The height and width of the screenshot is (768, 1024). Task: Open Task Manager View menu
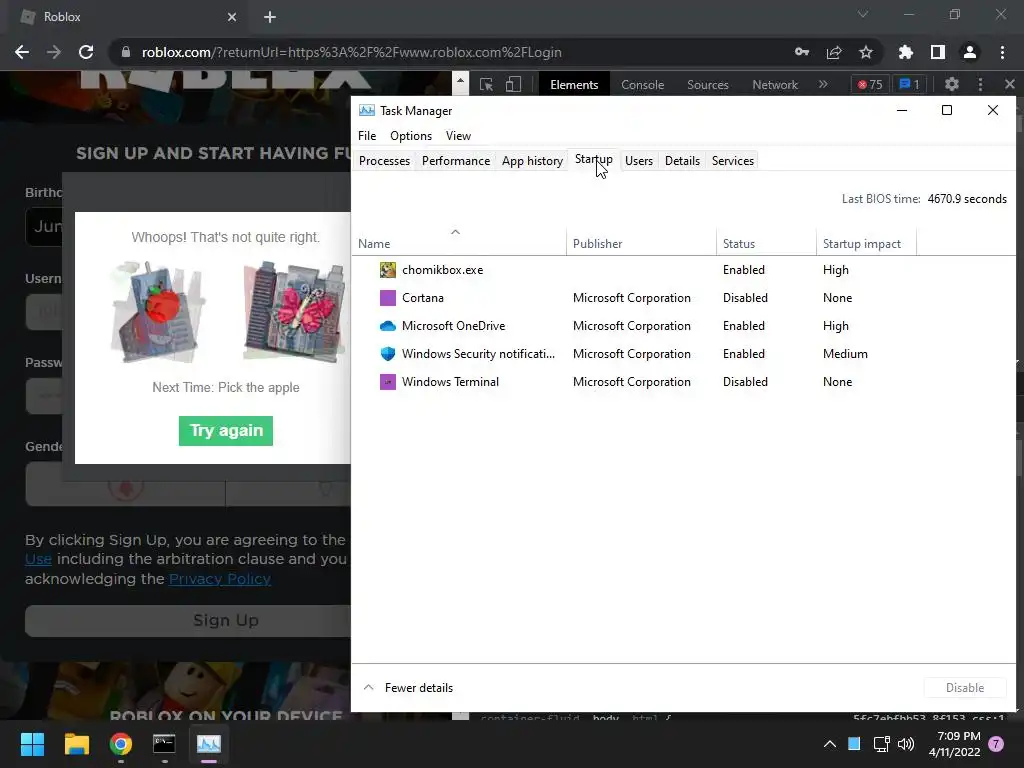tap(458, 136)
